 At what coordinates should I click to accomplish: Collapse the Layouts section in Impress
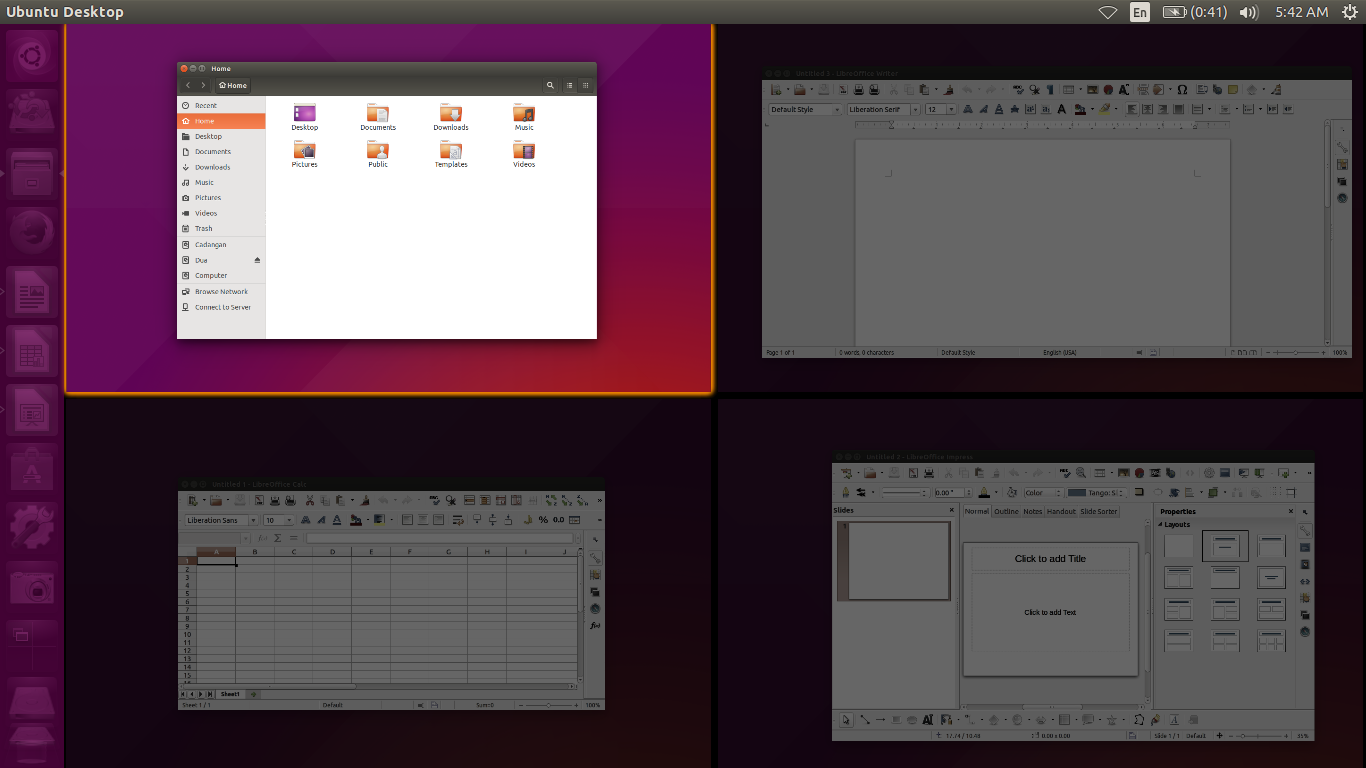click(1161, 524)
